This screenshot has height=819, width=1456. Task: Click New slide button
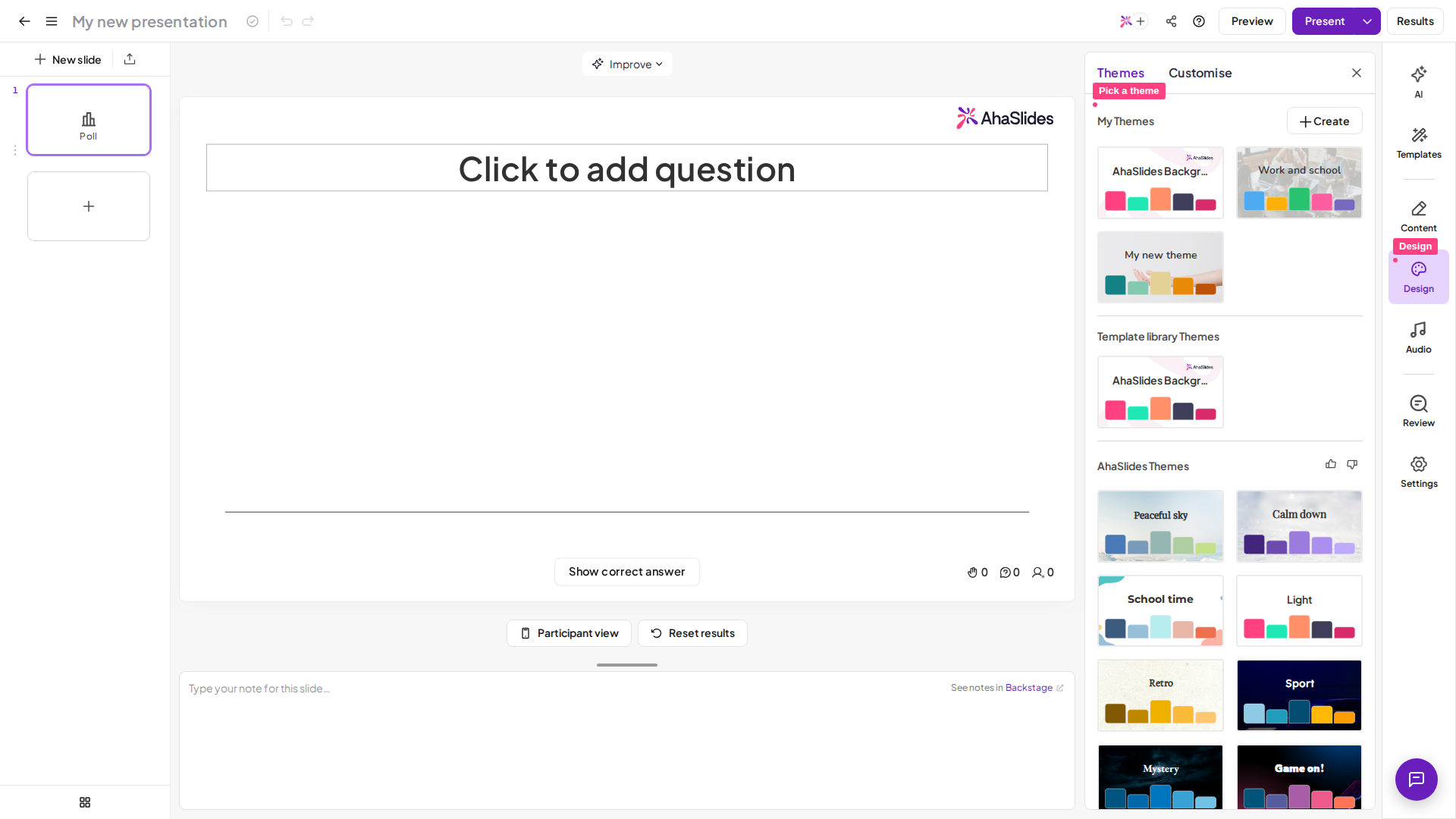[x=67, y=59]
